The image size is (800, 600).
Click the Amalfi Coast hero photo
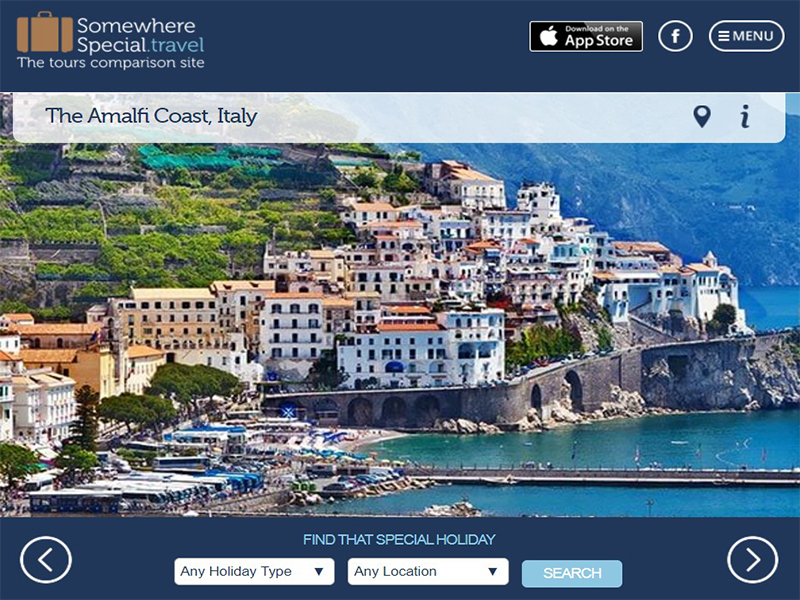(400, 330)
